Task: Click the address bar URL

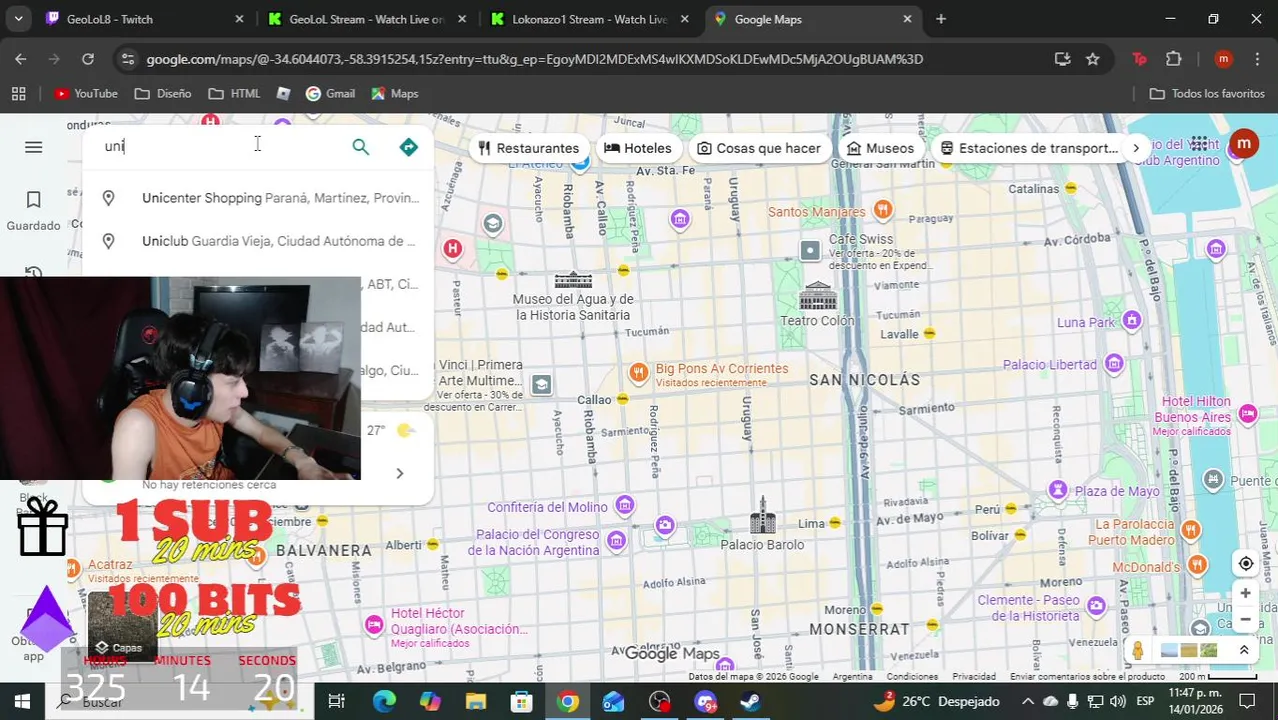Action: pos(534,59)
